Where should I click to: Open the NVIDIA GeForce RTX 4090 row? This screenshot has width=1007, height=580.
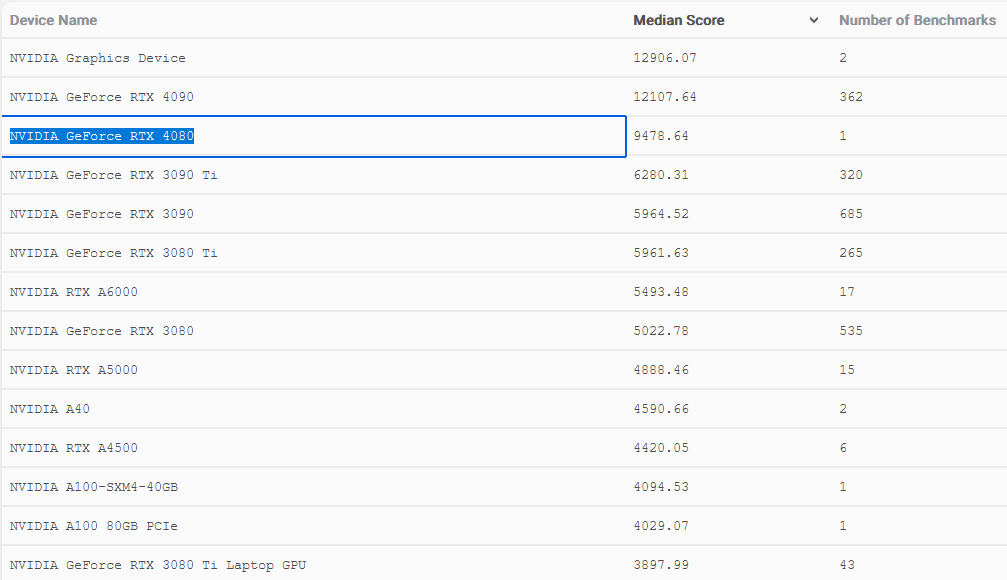point(102,97)
